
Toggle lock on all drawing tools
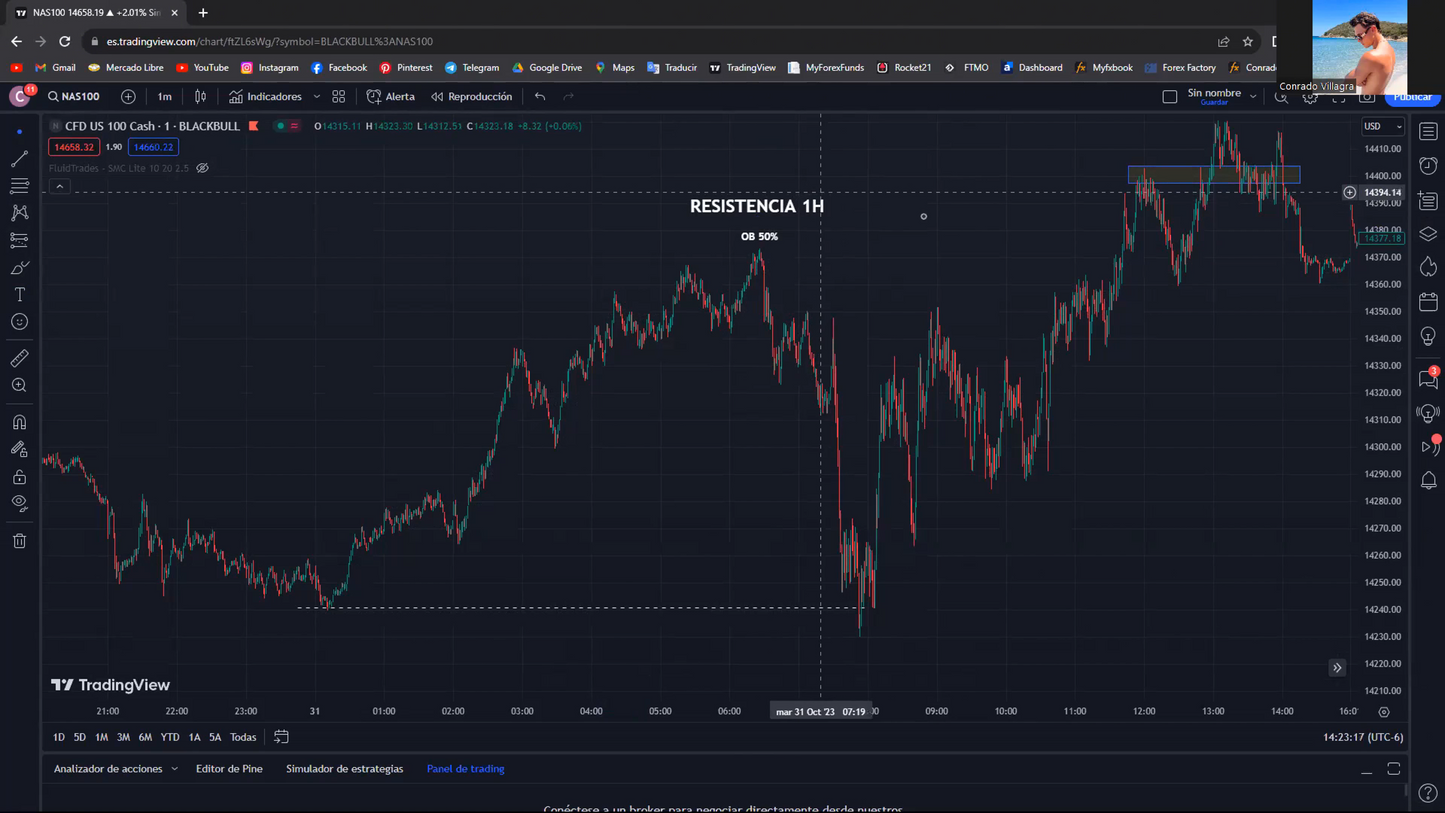19,477
